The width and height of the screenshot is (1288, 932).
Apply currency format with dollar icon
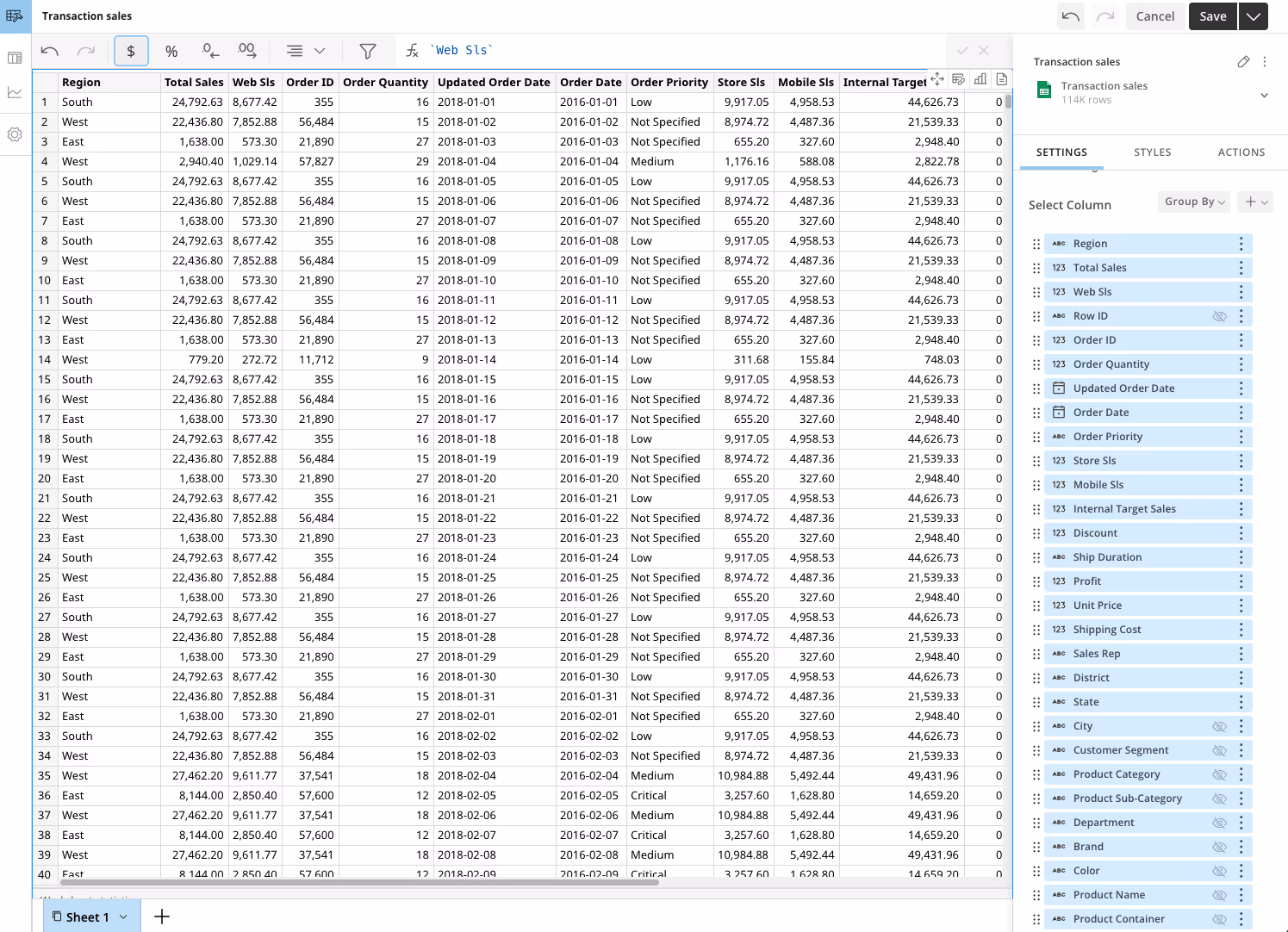131,51
